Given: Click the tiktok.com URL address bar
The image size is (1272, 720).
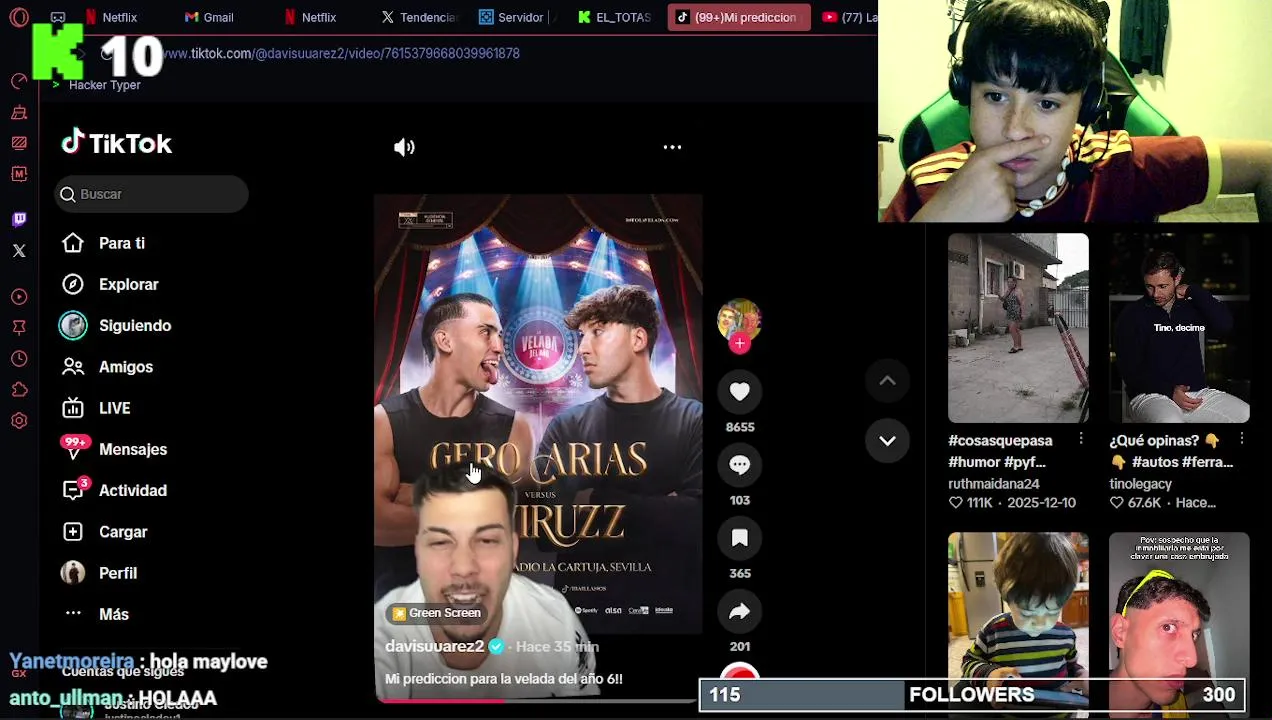Looking at the screenshot, I should point(341,53).
